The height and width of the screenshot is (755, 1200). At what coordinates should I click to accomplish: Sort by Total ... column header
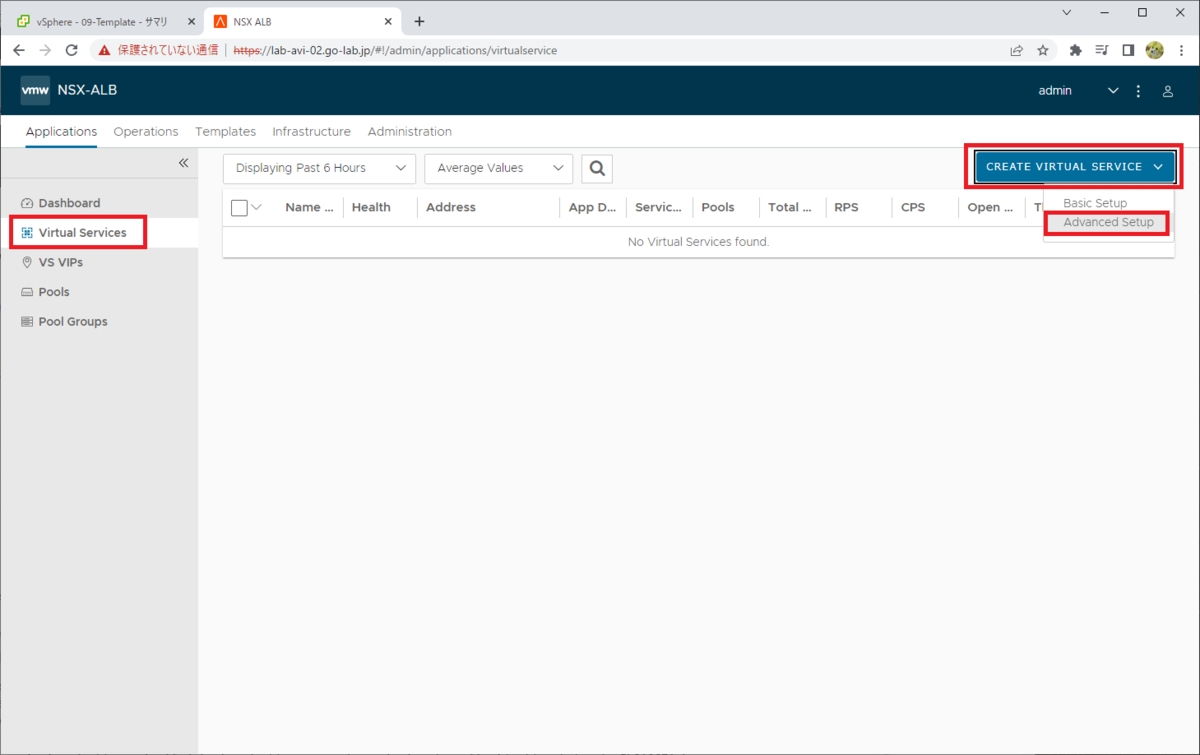pos(790,208)
